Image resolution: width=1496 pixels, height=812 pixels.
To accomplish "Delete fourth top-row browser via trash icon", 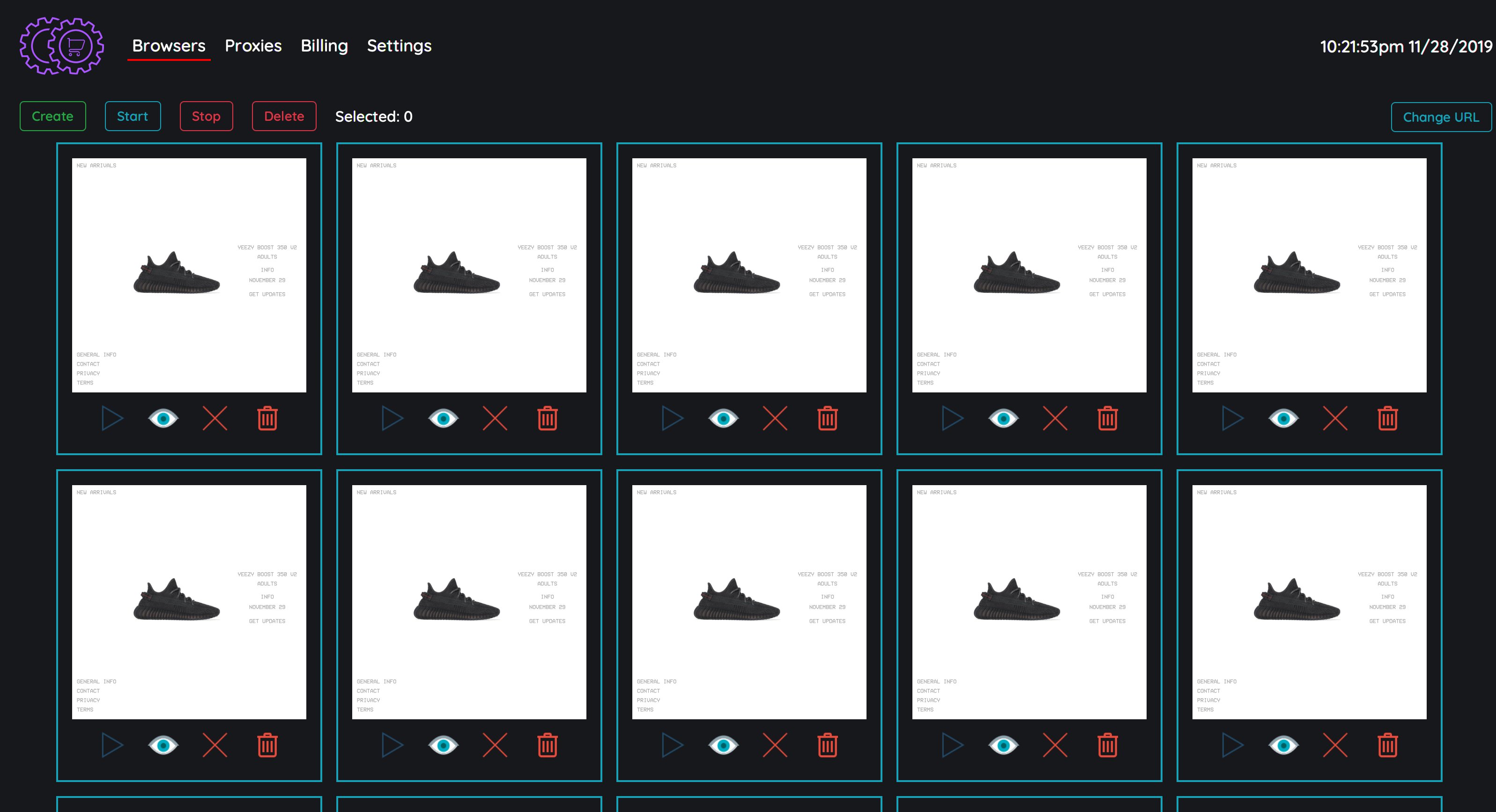I will (x=1108, y=418).
